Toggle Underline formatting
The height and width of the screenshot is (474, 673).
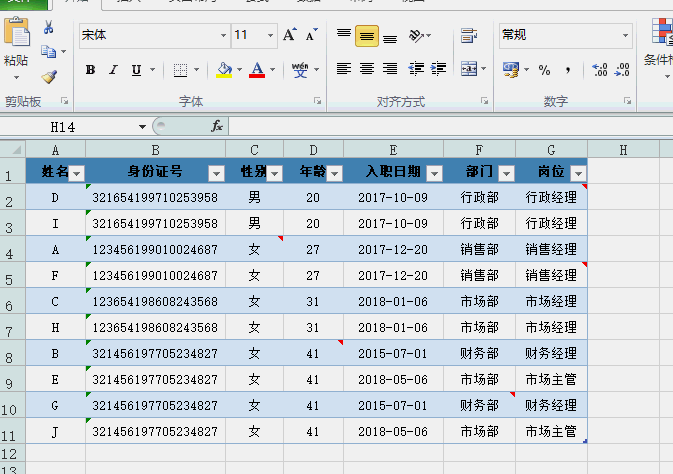136,70
